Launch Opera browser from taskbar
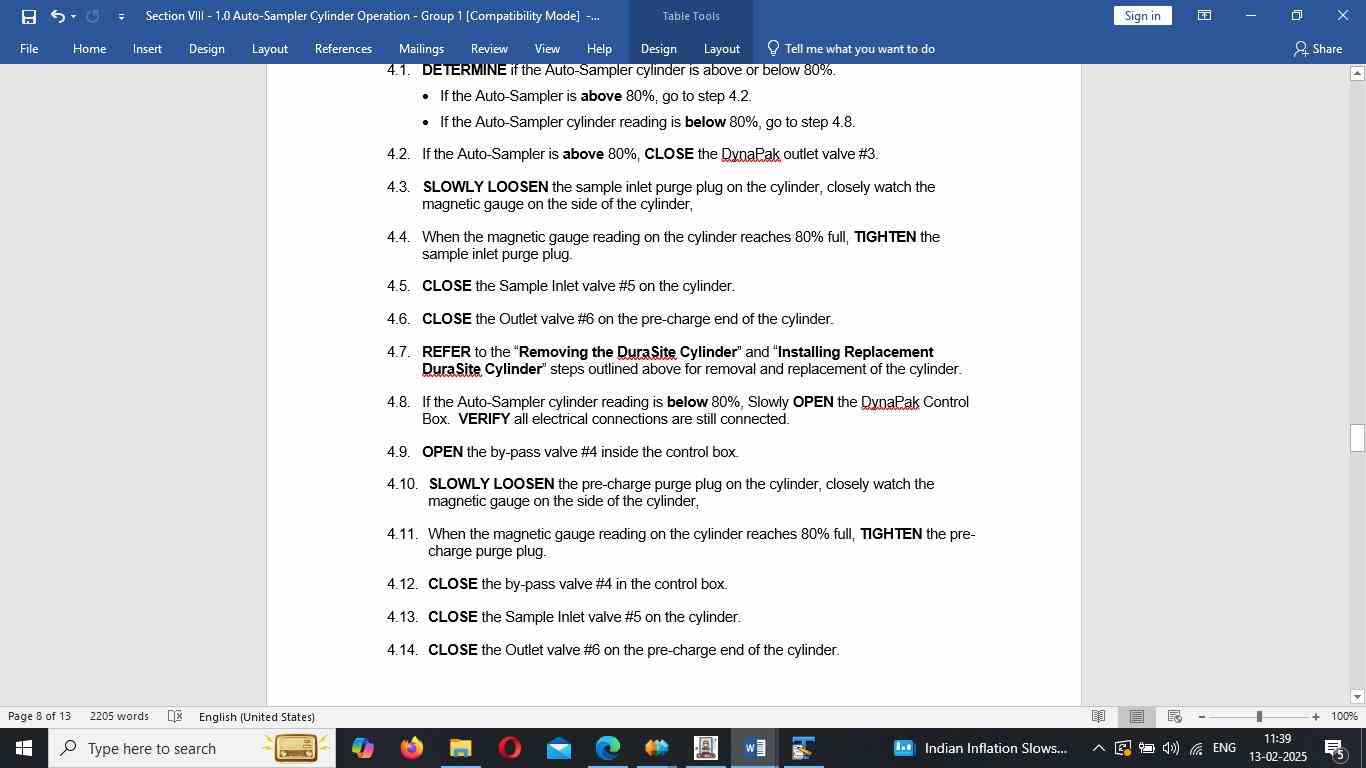The height and width of the screenshot is (768, 1366). coord(509,748)
